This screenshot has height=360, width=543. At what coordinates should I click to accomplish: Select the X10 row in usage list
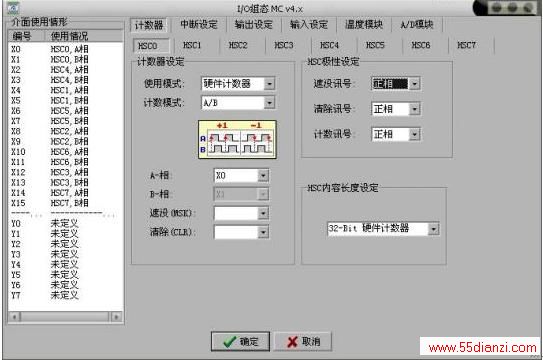click(65, 152)
